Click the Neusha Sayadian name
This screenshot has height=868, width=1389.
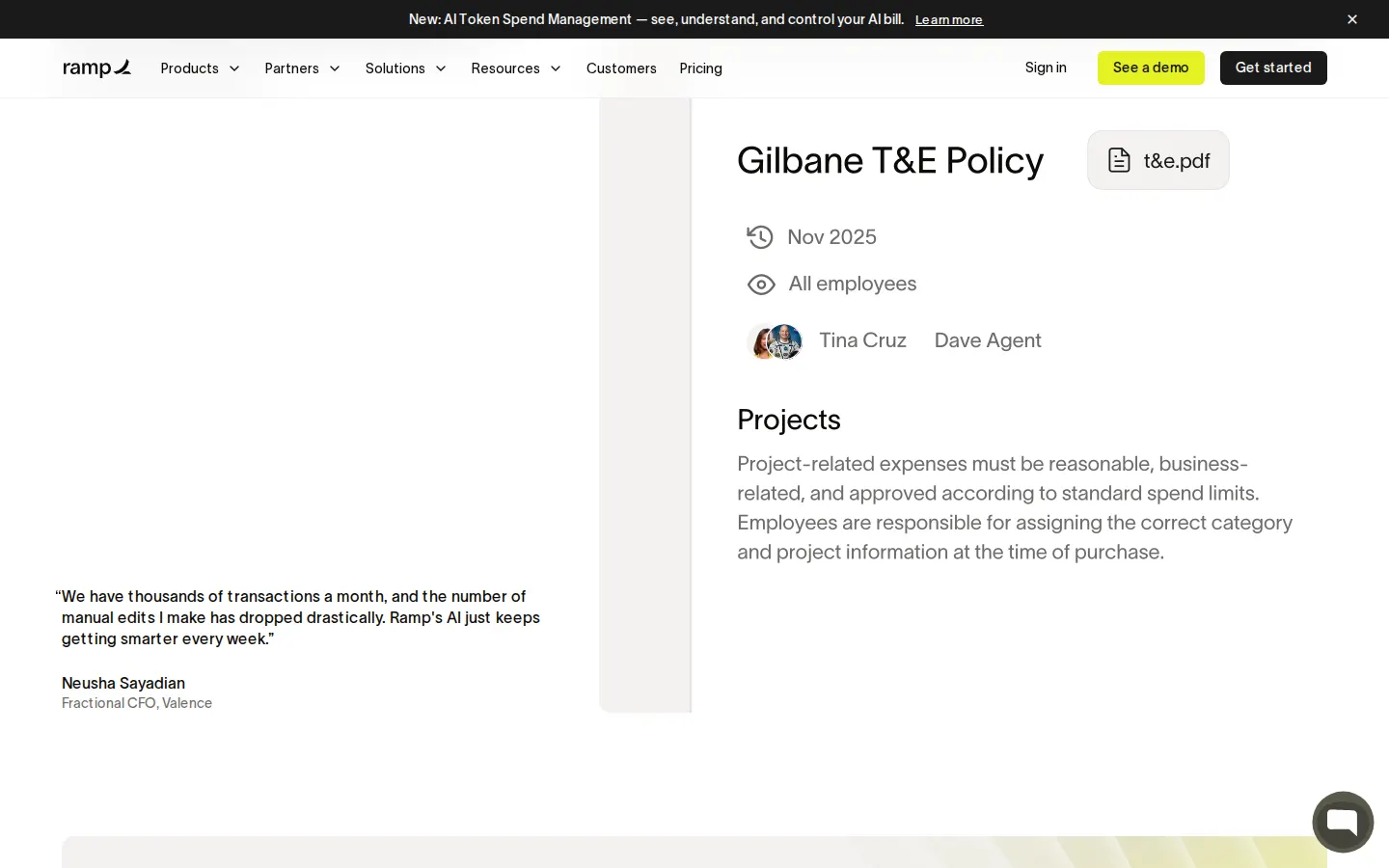pyautogui.click(x=123, y=683)
